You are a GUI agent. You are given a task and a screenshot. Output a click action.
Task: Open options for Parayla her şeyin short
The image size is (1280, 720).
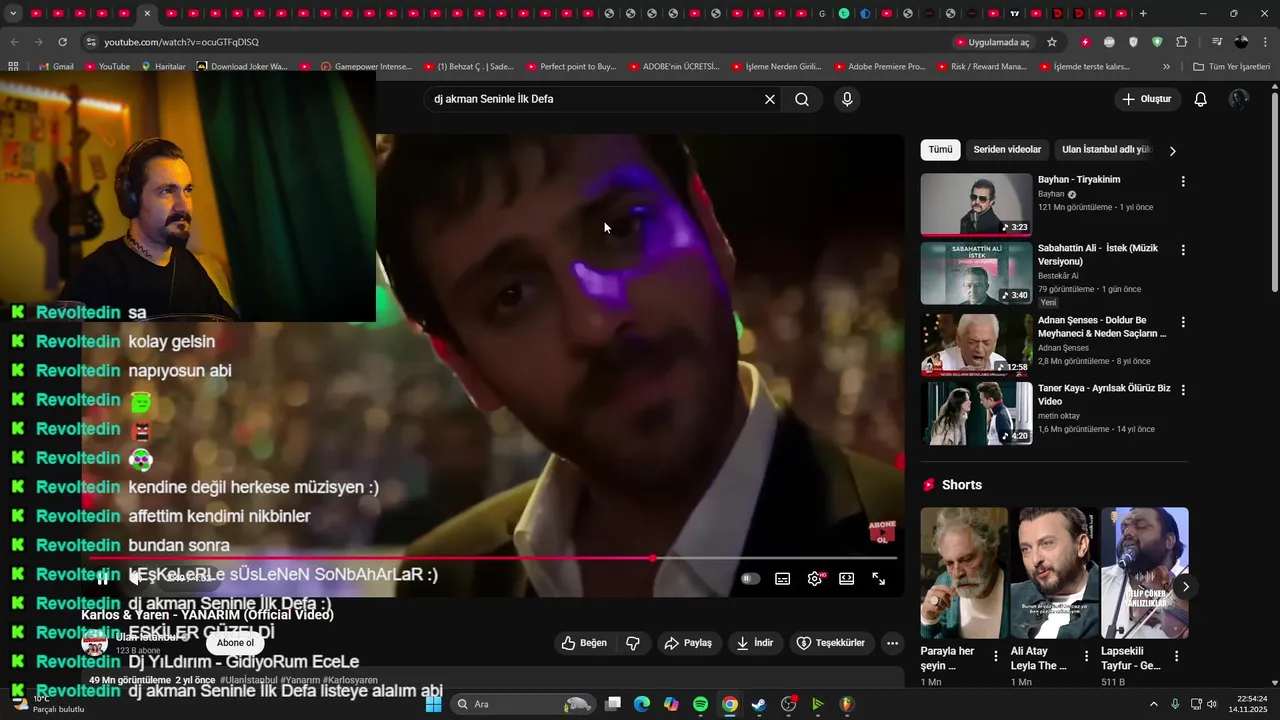pos(995,656)
